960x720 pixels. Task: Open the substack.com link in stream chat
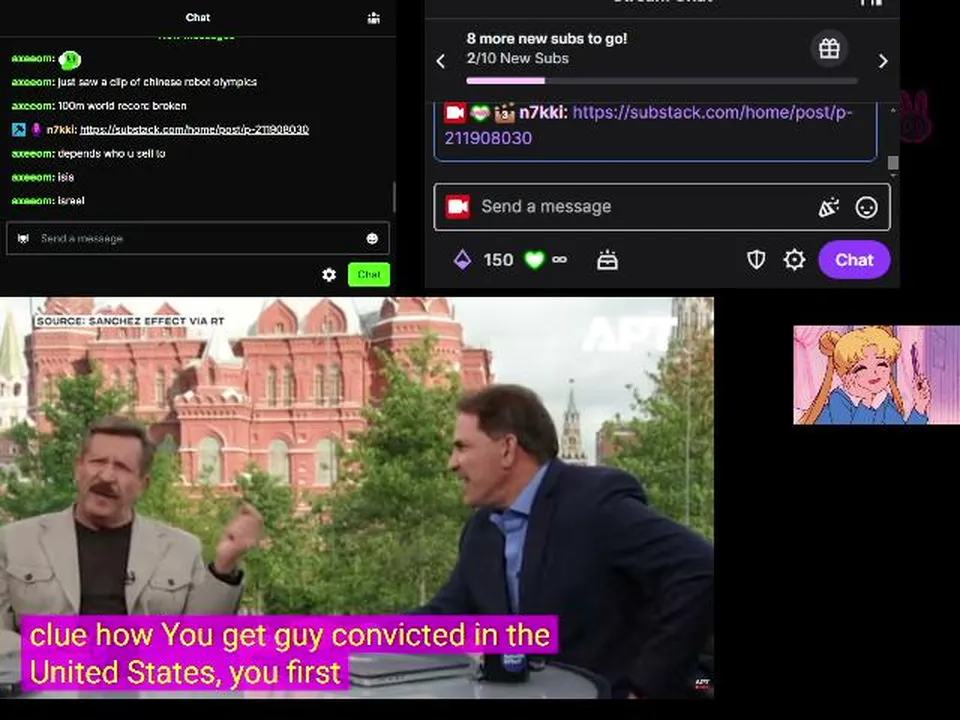tap(648, 125)
